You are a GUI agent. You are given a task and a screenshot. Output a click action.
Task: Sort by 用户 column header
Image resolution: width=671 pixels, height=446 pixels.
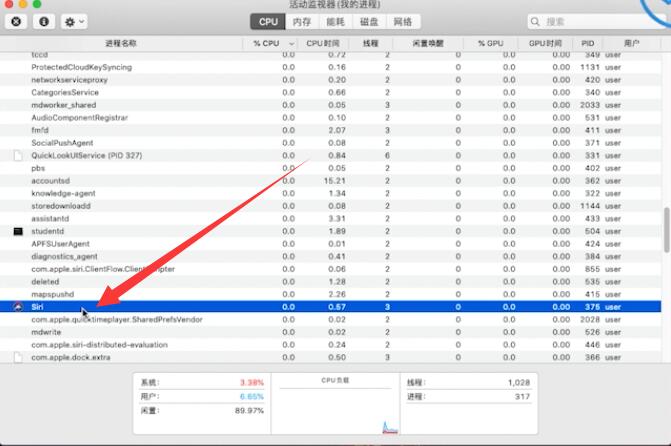tap(632, 43)
